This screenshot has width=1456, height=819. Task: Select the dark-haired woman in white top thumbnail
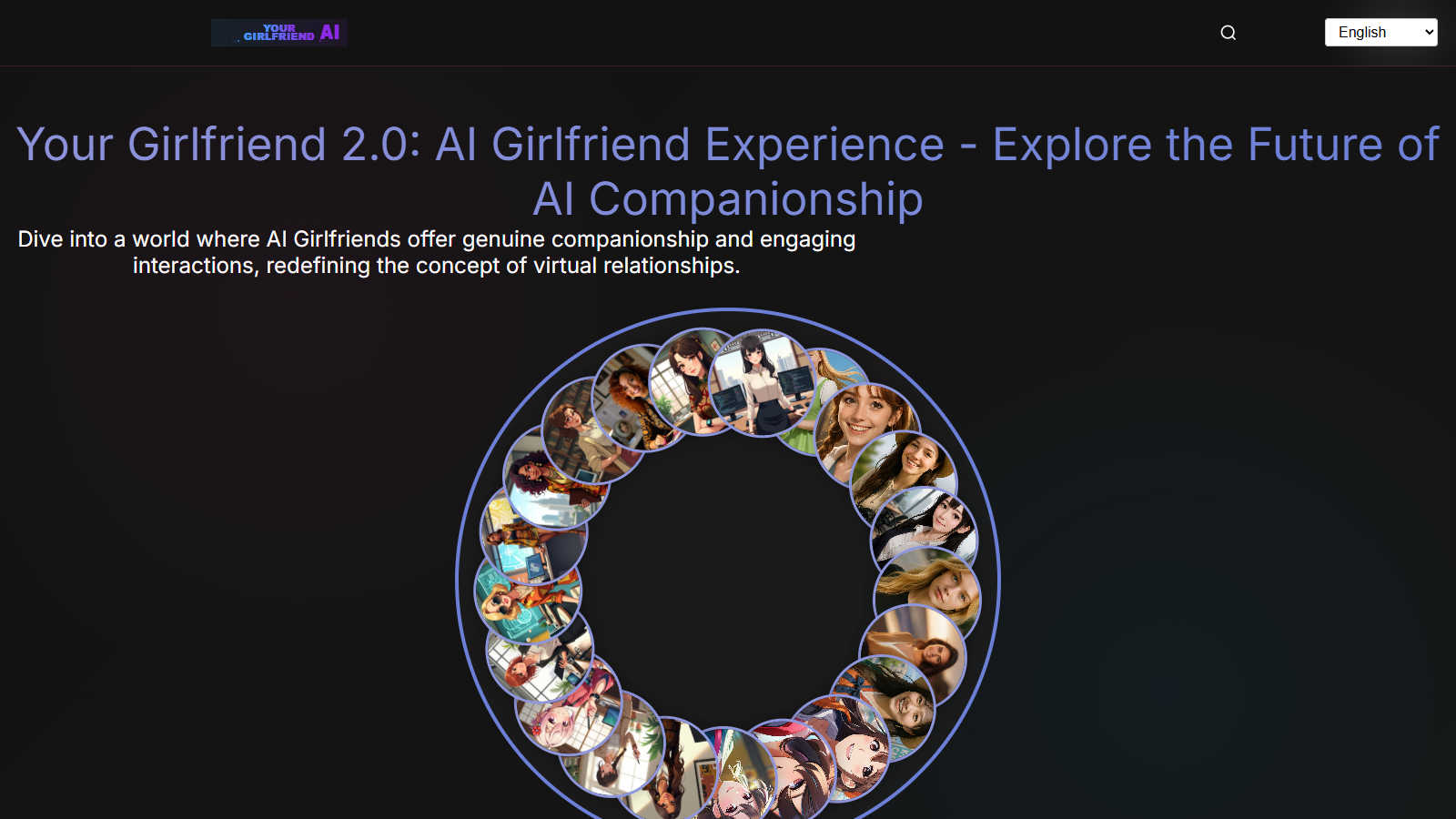click(x=925, y=540)
